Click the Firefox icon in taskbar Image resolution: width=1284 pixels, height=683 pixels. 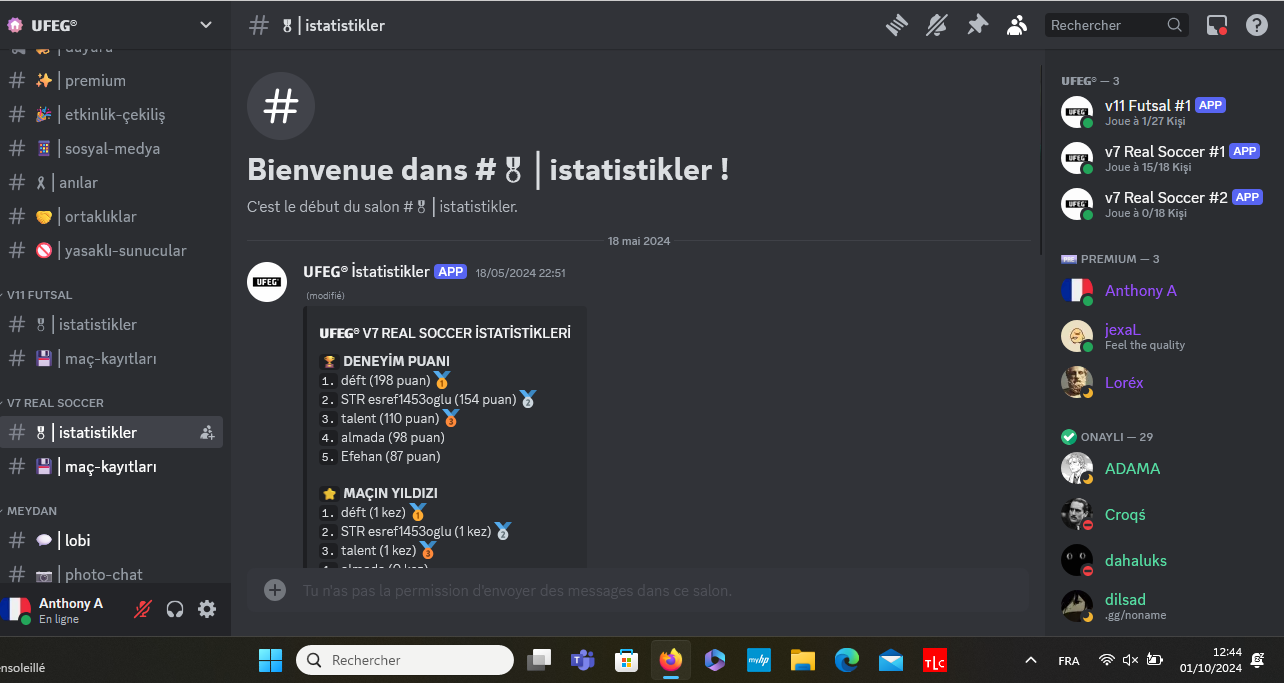pos(670,660)
